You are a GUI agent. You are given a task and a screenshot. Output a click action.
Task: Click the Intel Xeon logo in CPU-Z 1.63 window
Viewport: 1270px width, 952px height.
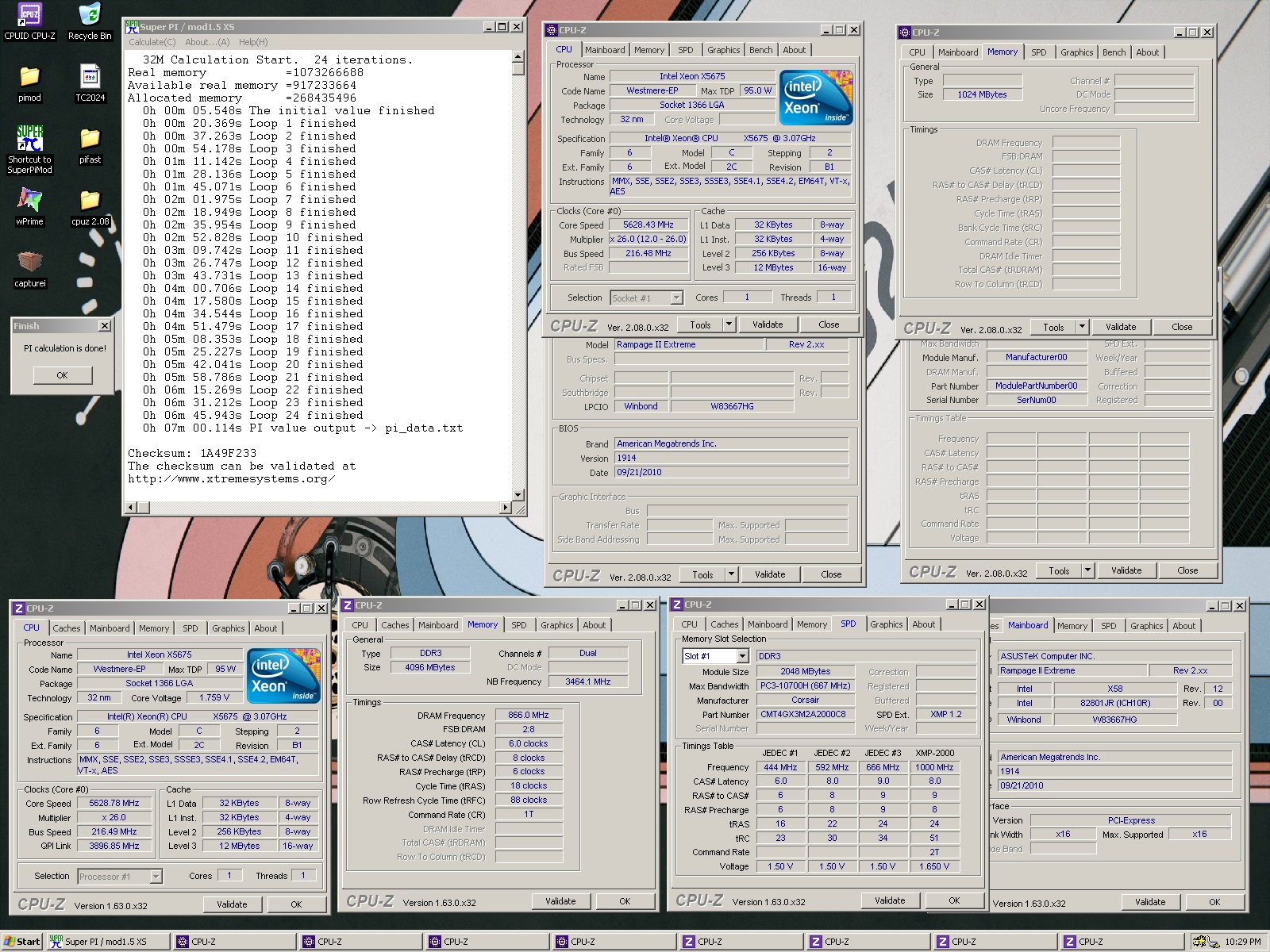(283, 676)
